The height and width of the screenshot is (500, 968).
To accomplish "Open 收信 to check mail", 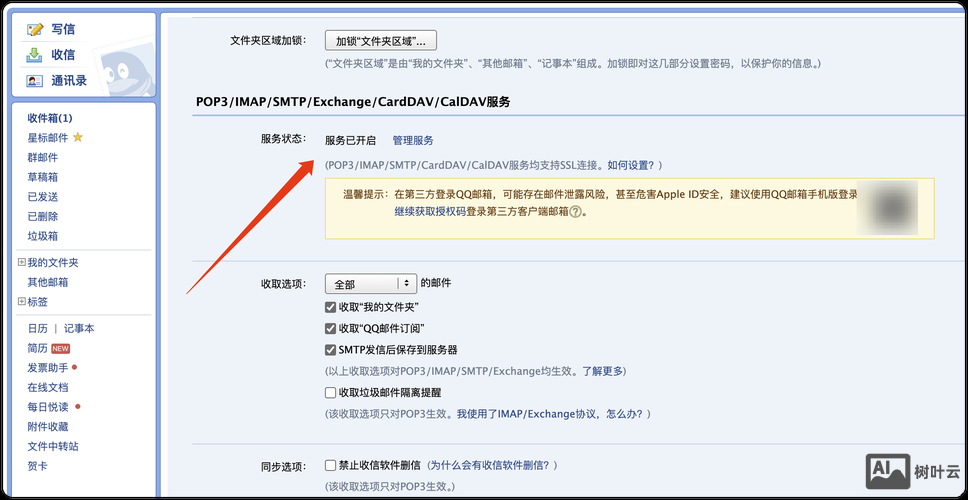I will [x=63, y=55].
